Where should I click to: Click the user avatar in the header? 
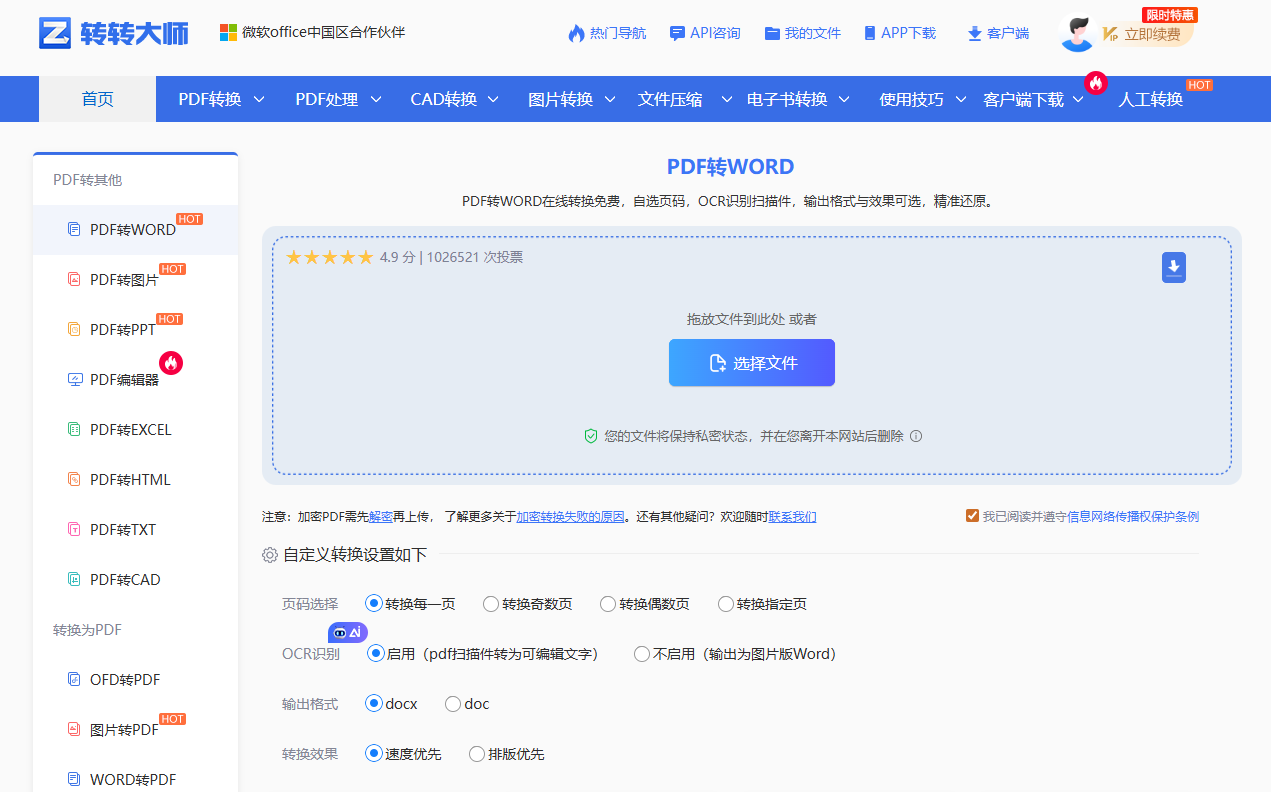(1077, 32)
